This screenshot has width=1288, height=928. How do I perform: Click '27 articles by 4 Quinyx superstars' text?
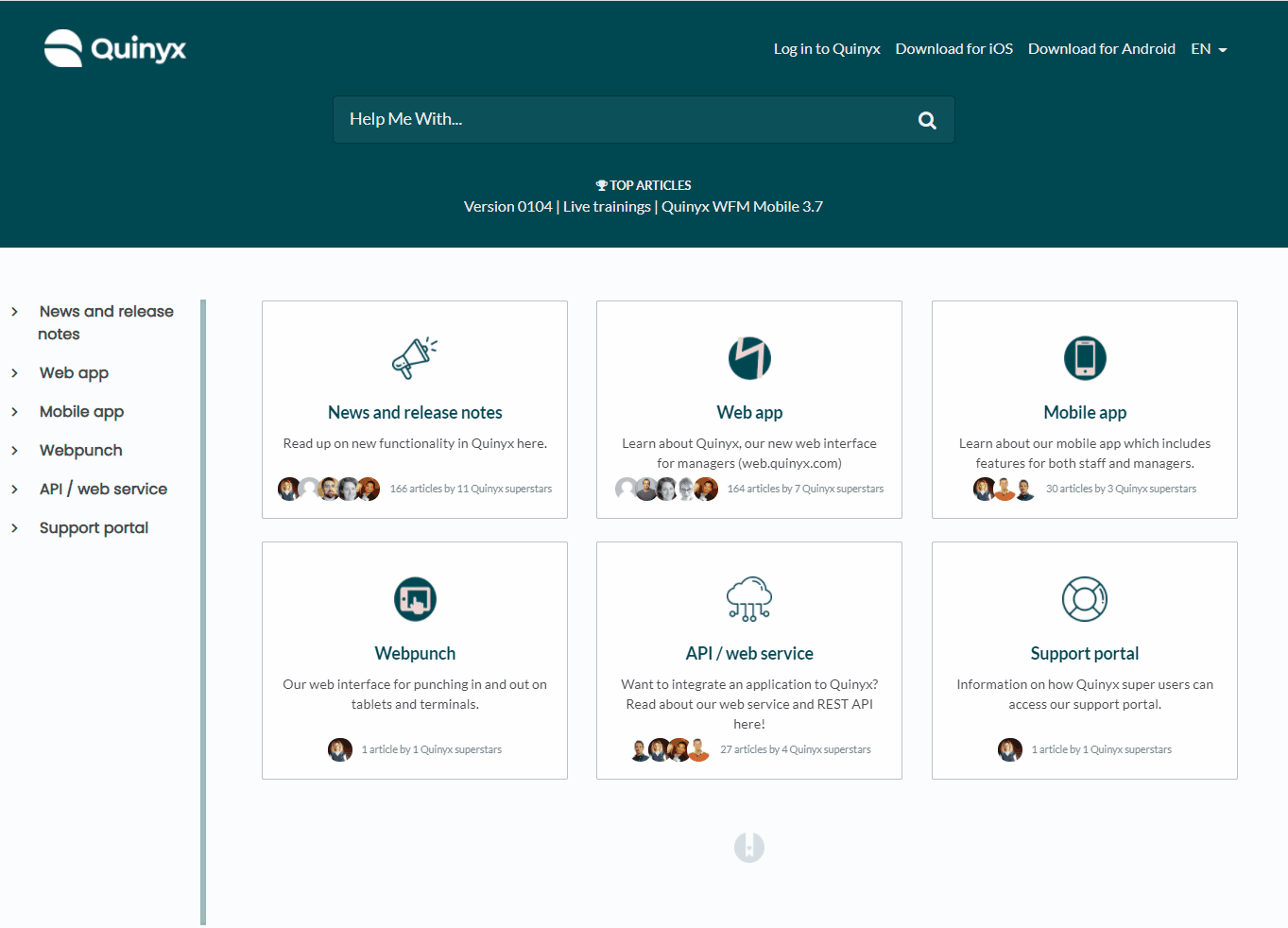point(796,749)
